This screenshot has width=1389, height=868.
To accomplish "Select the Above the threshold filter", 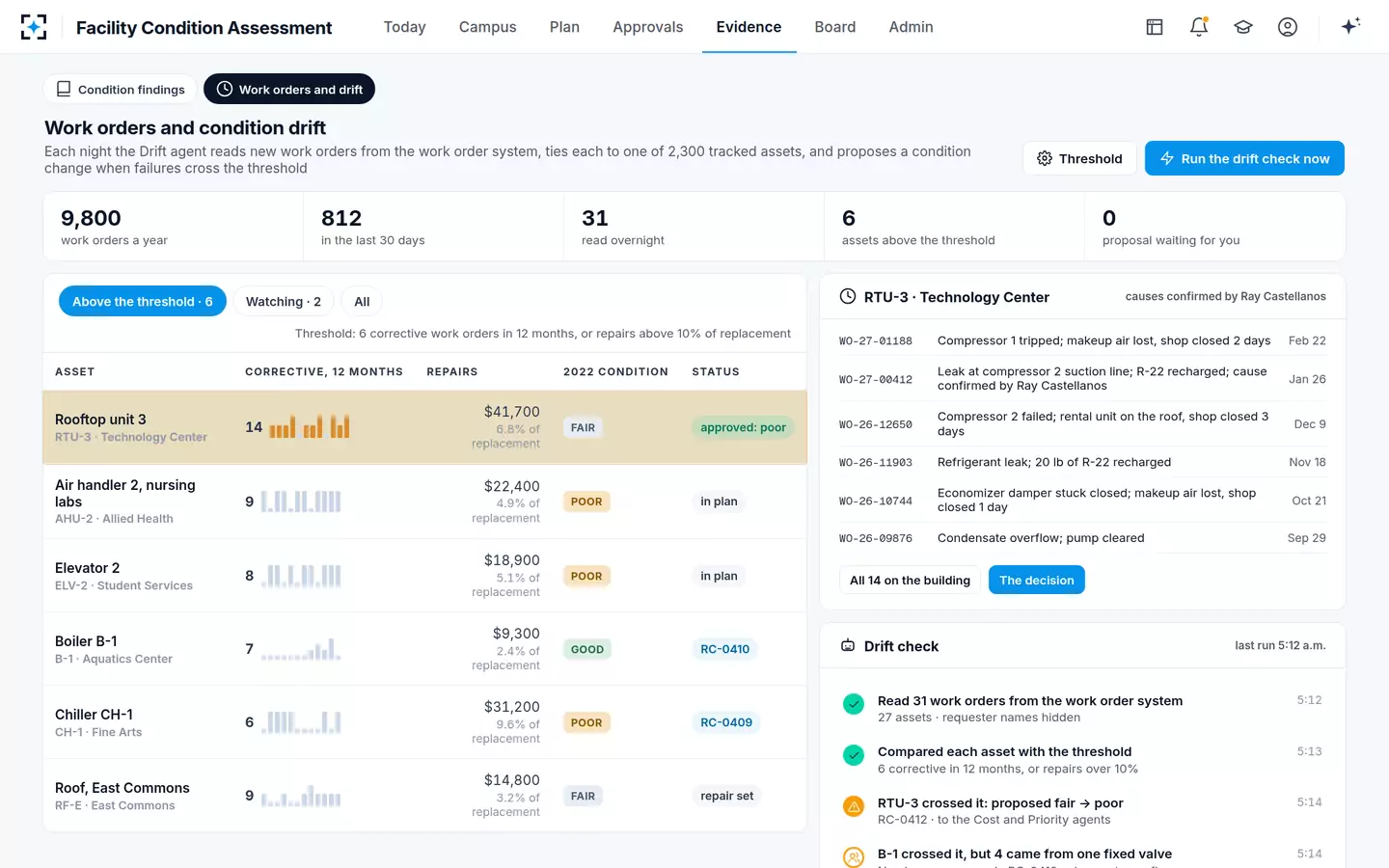I will click(x=143, y=302).
